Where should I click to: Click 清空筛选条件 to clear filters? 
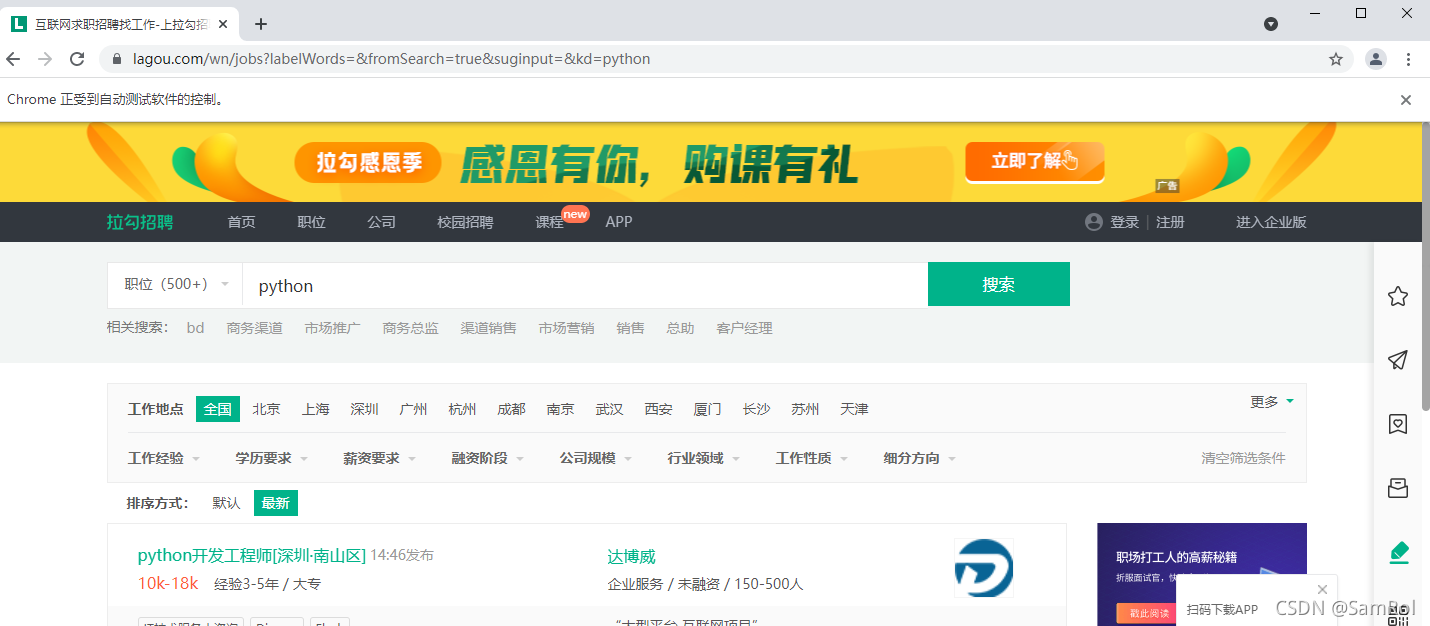[x=1243, y=458]
